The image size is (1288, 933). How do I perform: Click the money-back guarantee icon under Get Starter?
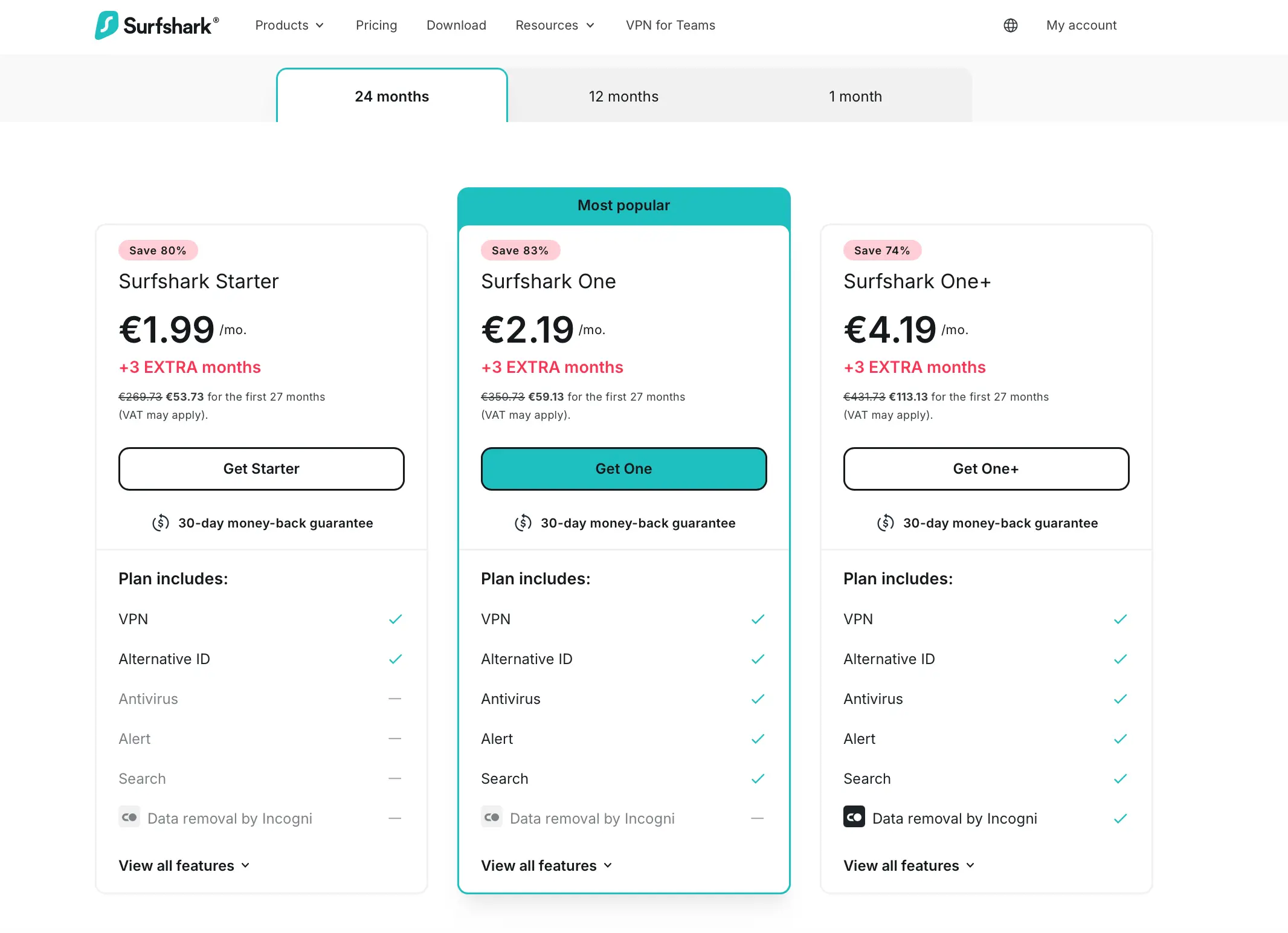point(160,522)
